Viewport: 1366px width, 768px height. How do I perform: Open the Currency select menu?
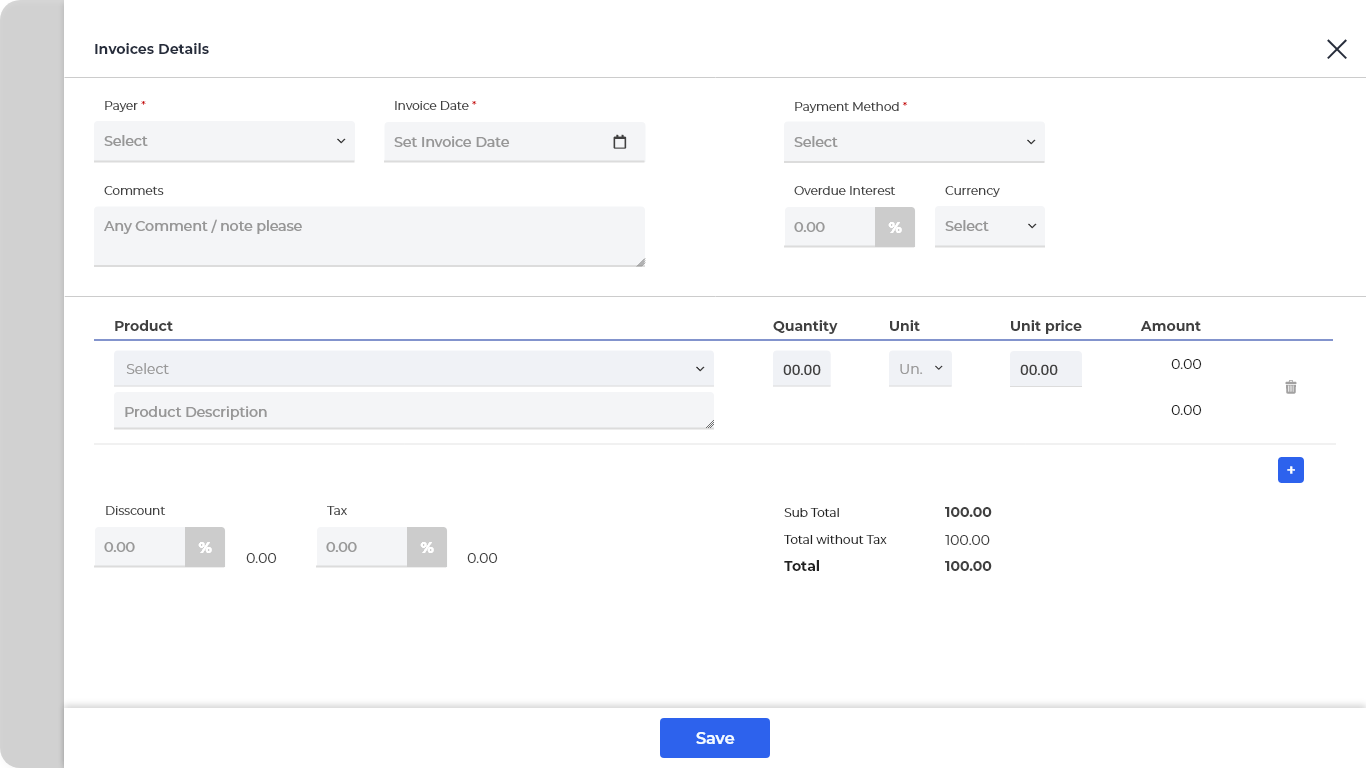989,226
